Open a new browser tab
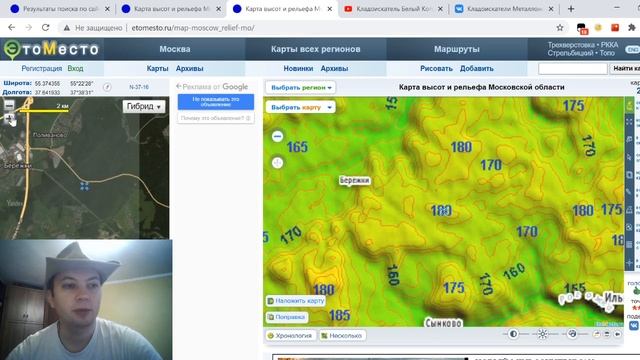This screenshot has height=360, width=640. coord(571,9)
